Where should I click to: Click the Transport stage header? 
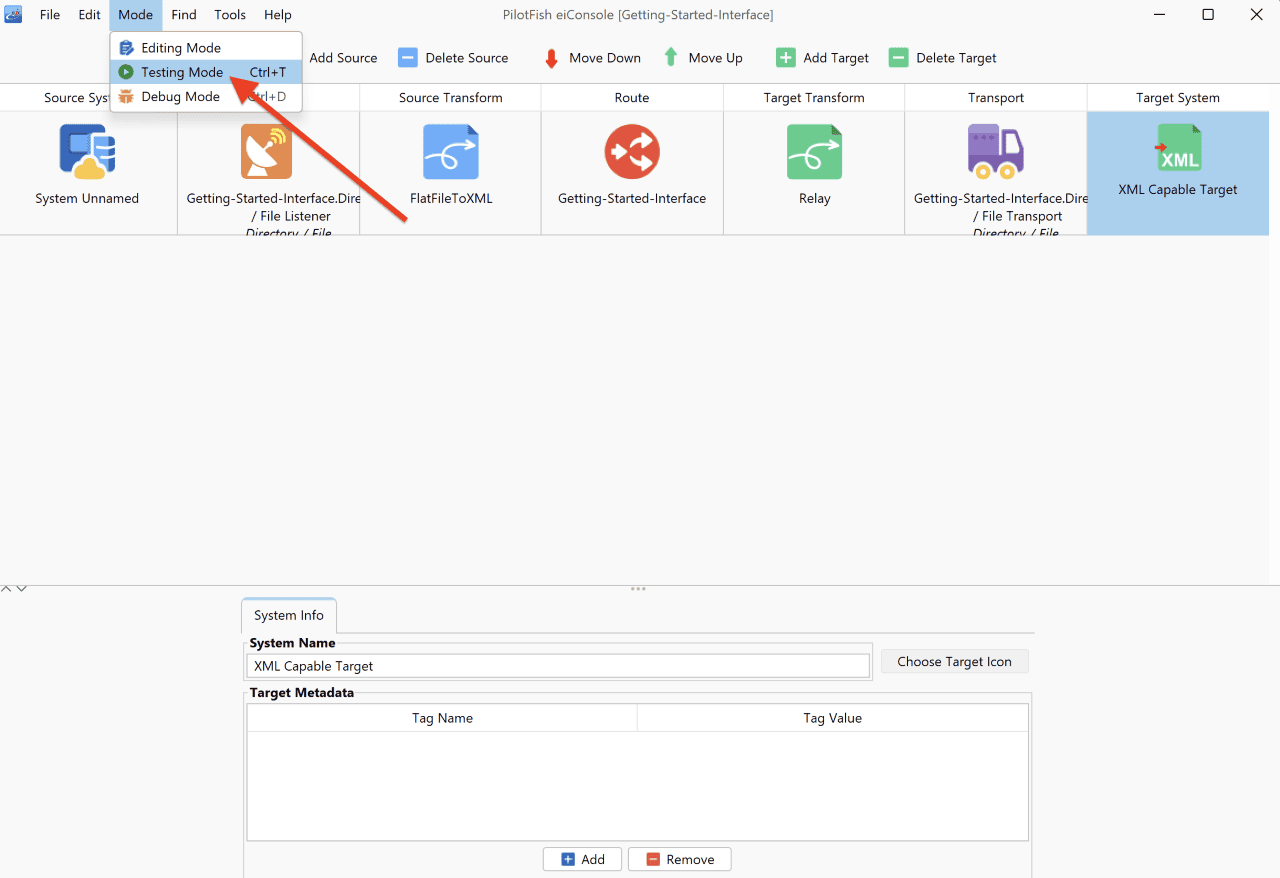click(996, 97)
